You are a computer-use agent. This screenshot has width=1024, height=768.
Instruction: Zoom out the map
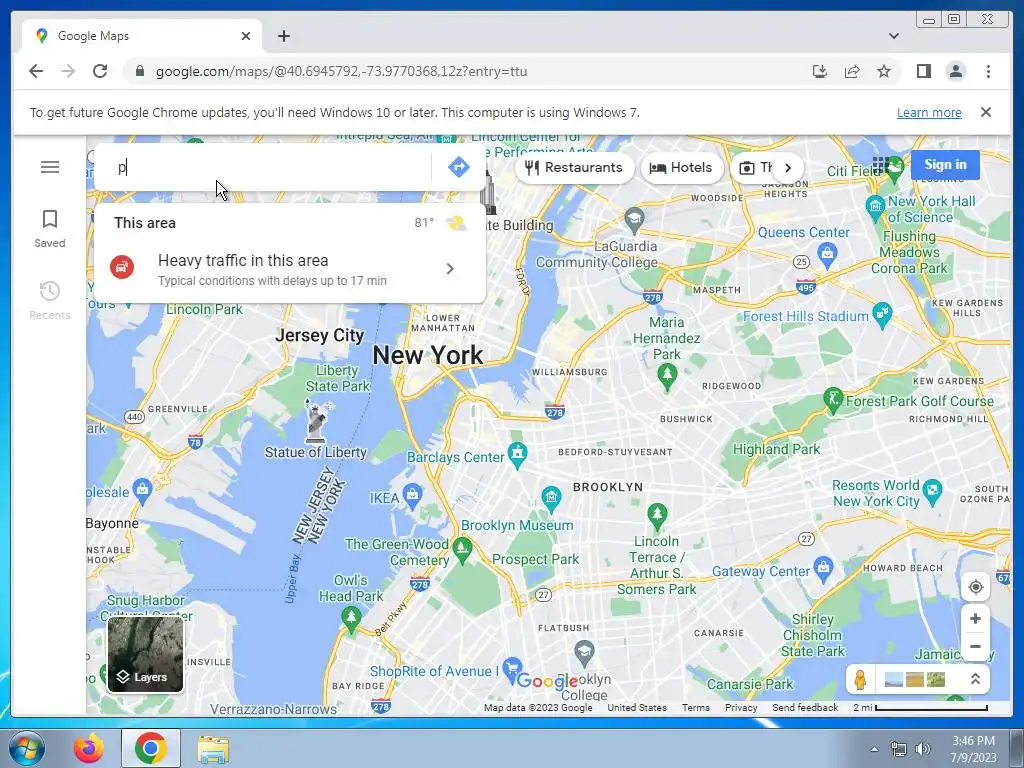tap(975, 647)
